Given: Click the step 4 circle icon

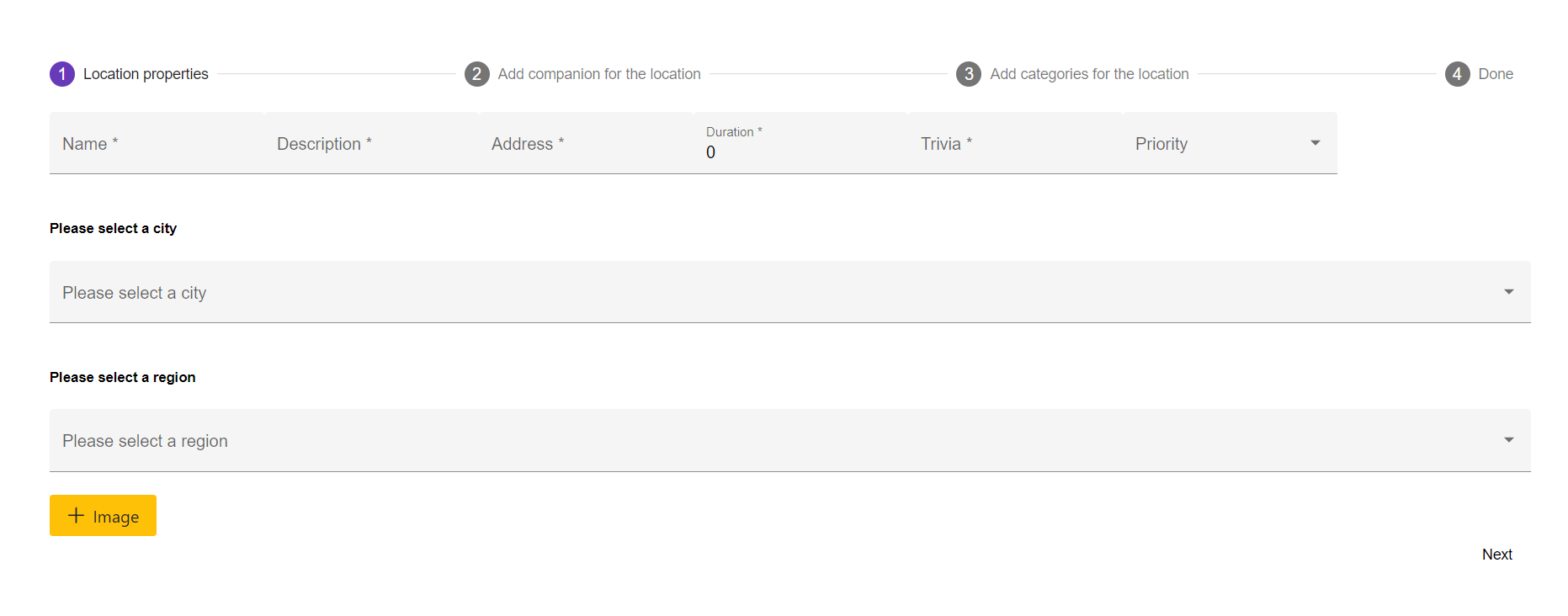Looking at the screenshot, I should (1457, 74).
